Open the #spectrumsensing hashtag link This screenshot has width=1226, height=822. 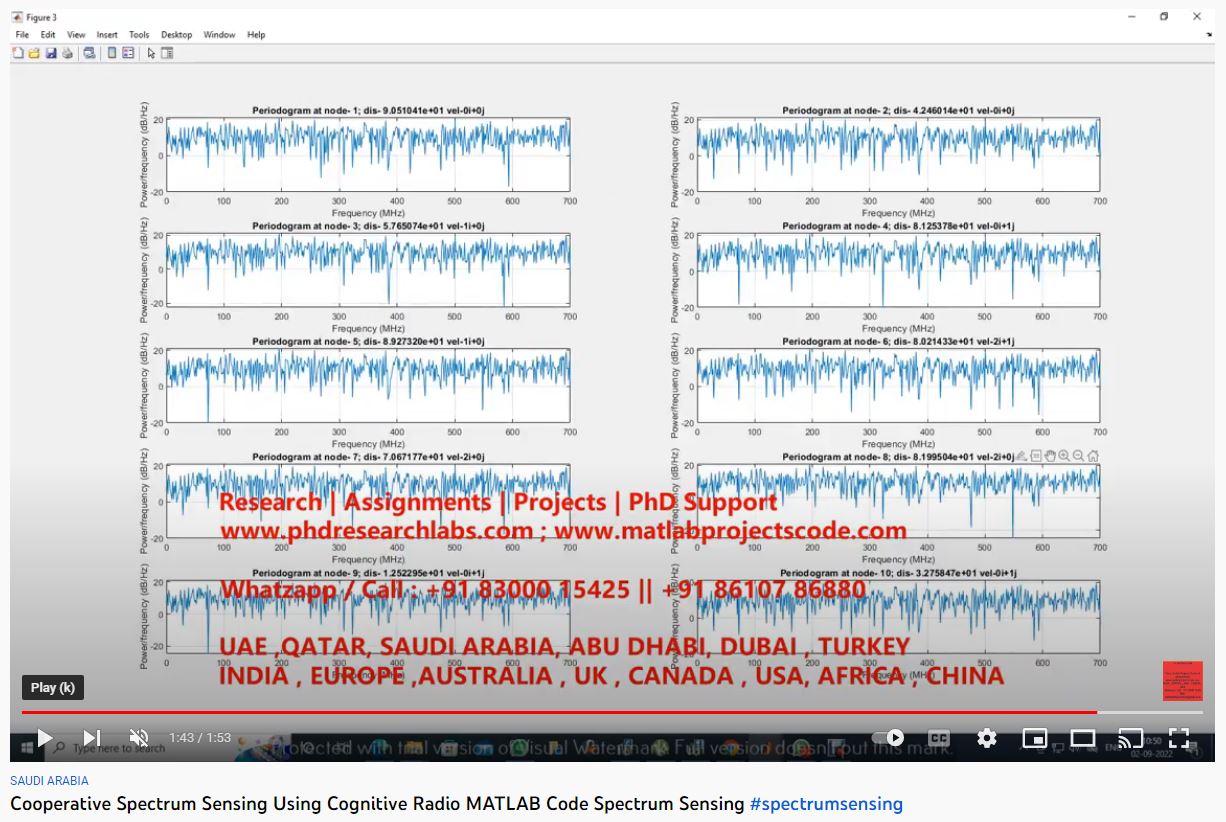click(x=826, y=804)
